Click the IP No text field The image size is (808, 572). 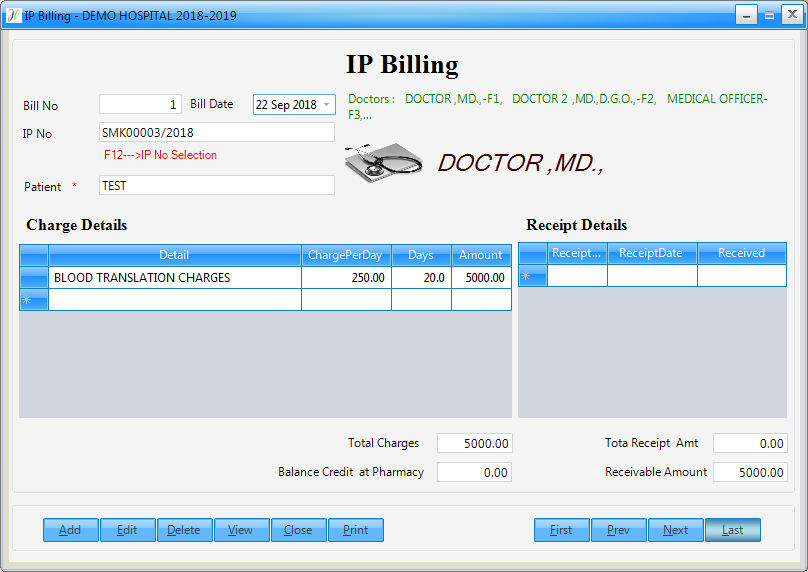217,132
